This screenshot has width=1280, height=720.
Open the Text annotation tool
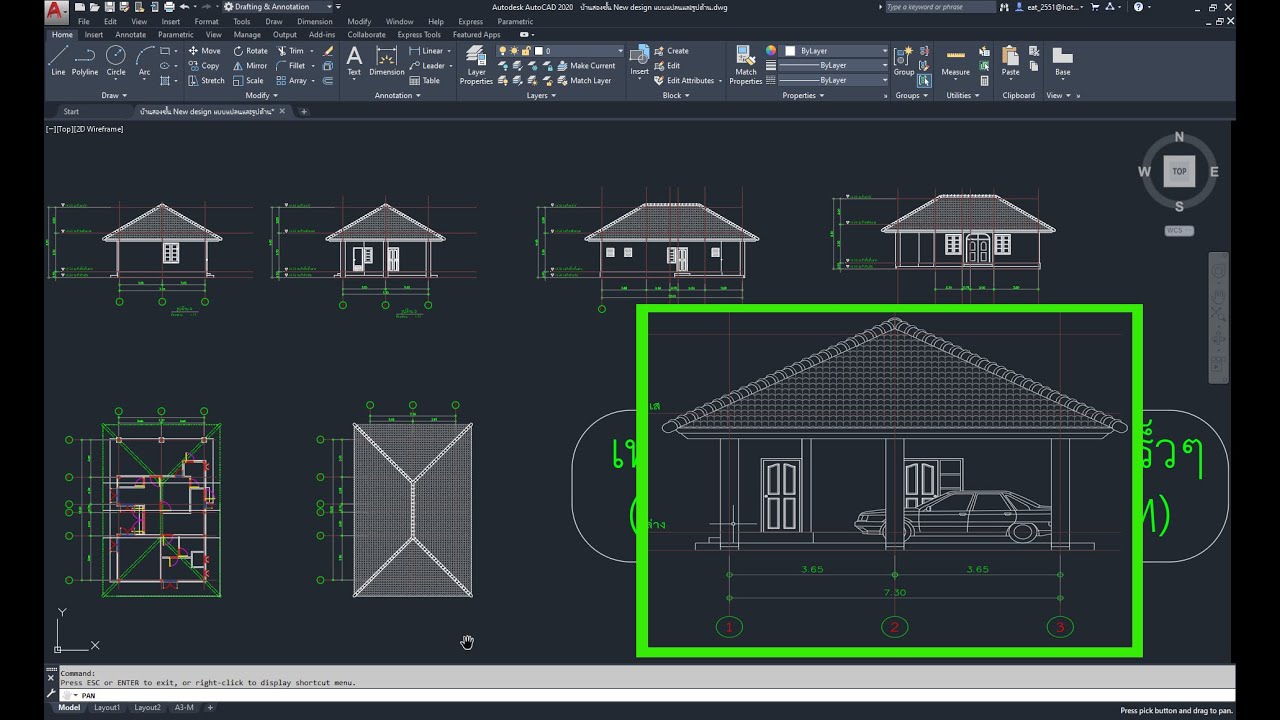pyautogui.click(x=354, y=61)
